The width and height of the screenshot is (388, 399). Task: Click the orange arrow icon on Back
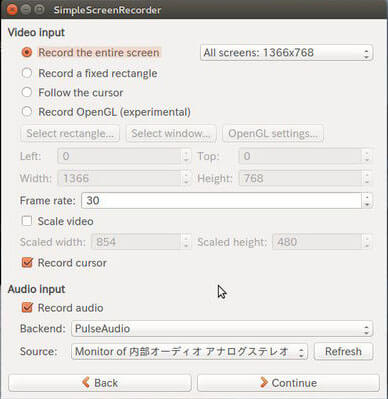[x=86, y=382]
